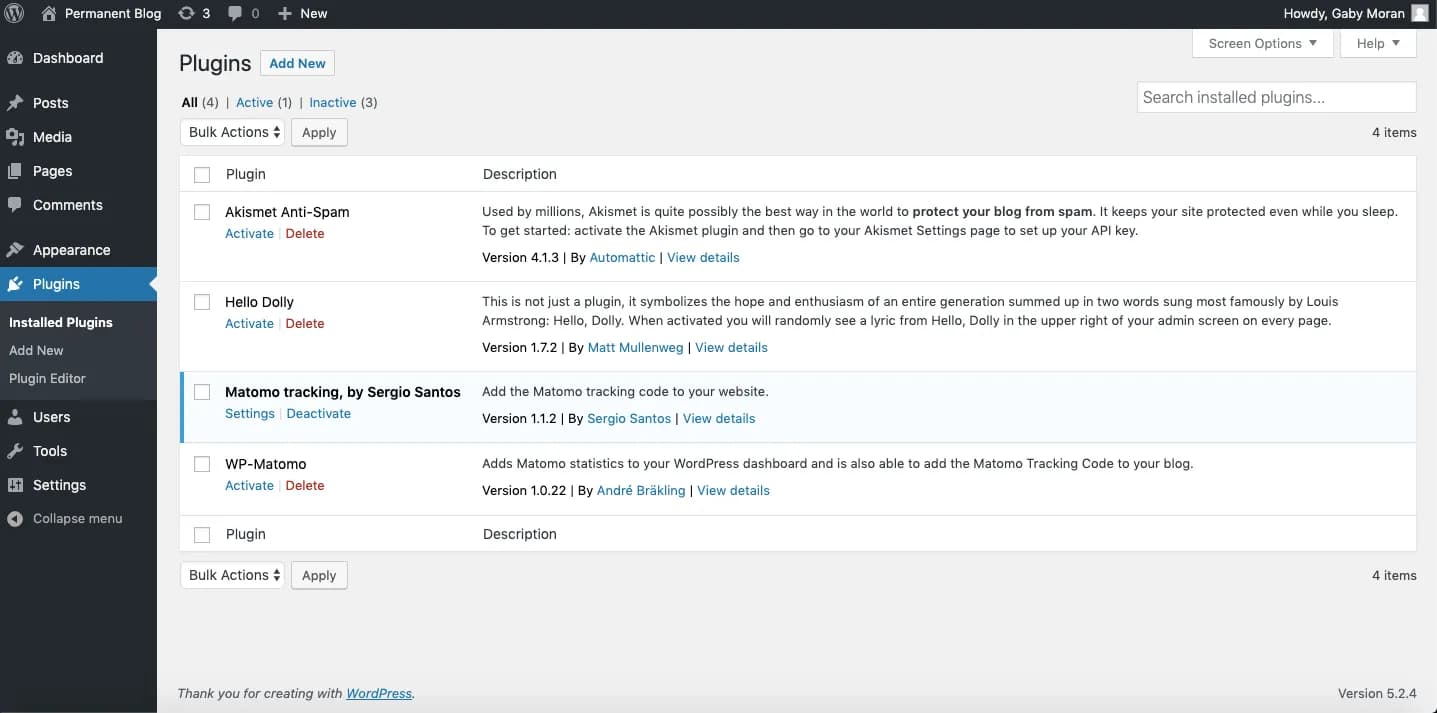
Task: Click the Permanent Blog site name
Action: pos(113,14)
